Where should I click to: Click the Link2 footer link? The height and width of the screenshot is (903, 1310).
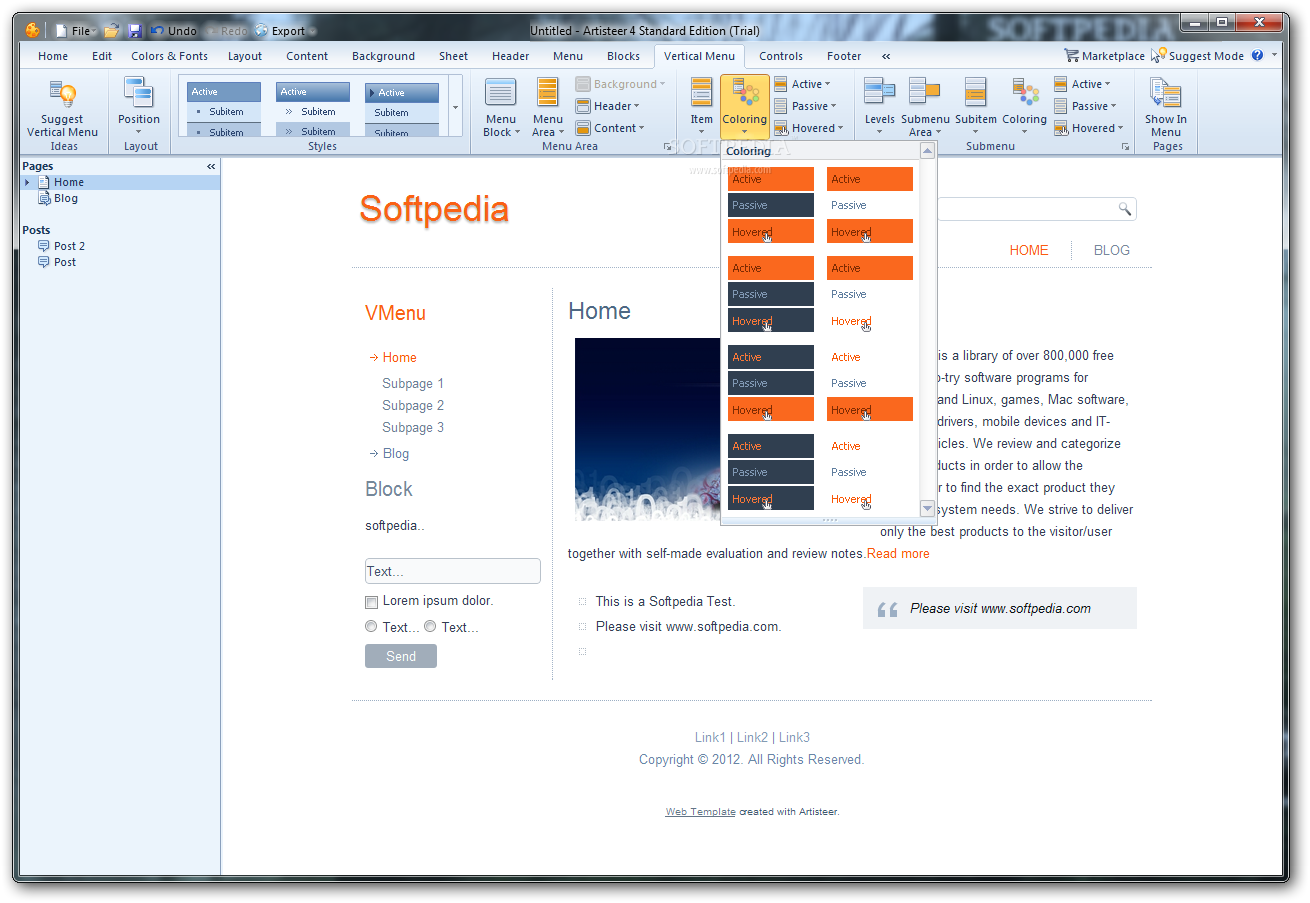click(753, 737)
